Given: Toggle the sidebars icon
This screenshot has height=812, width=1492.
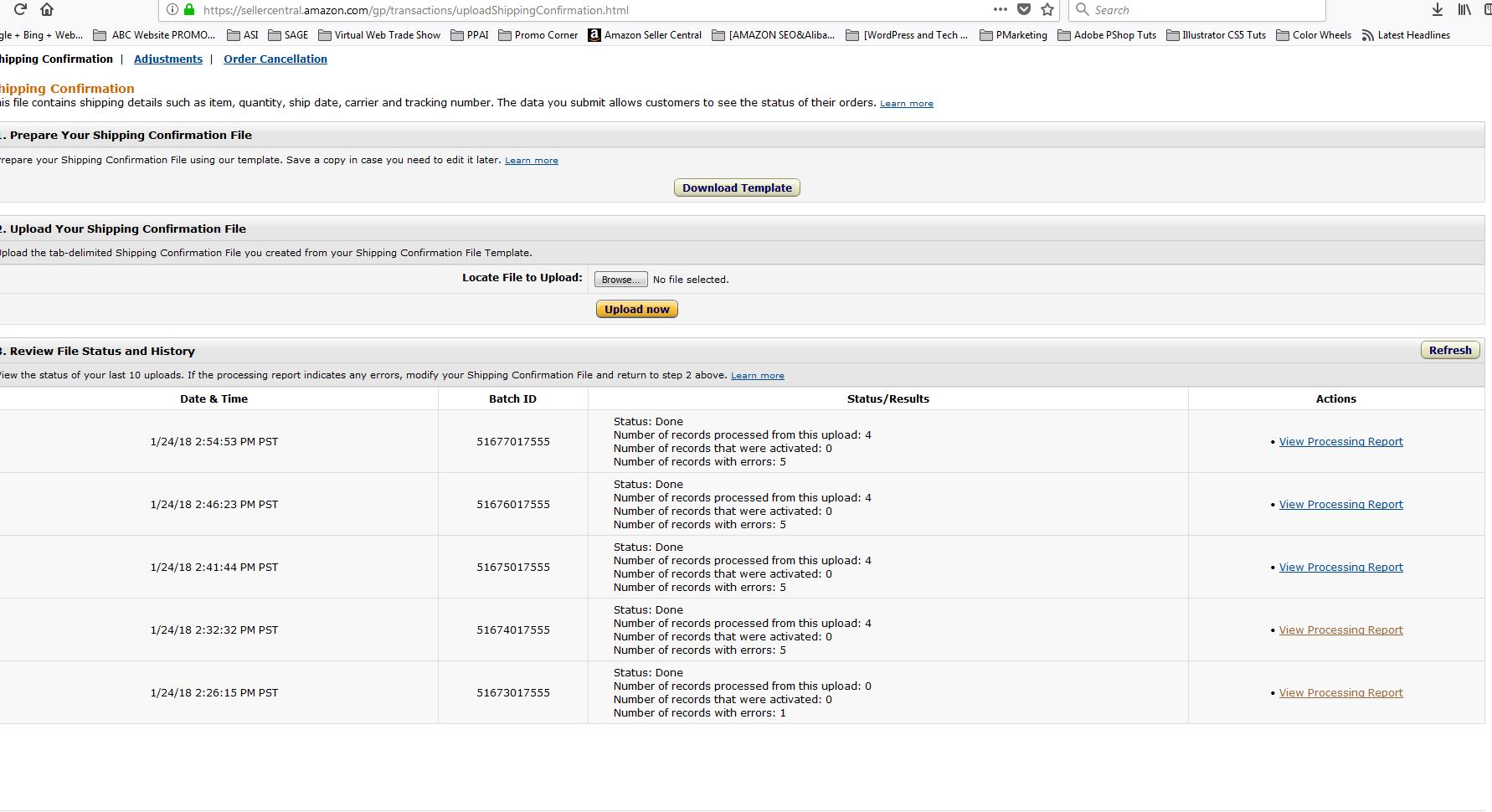Looking at the screenshot, I should pos(1487,9).
